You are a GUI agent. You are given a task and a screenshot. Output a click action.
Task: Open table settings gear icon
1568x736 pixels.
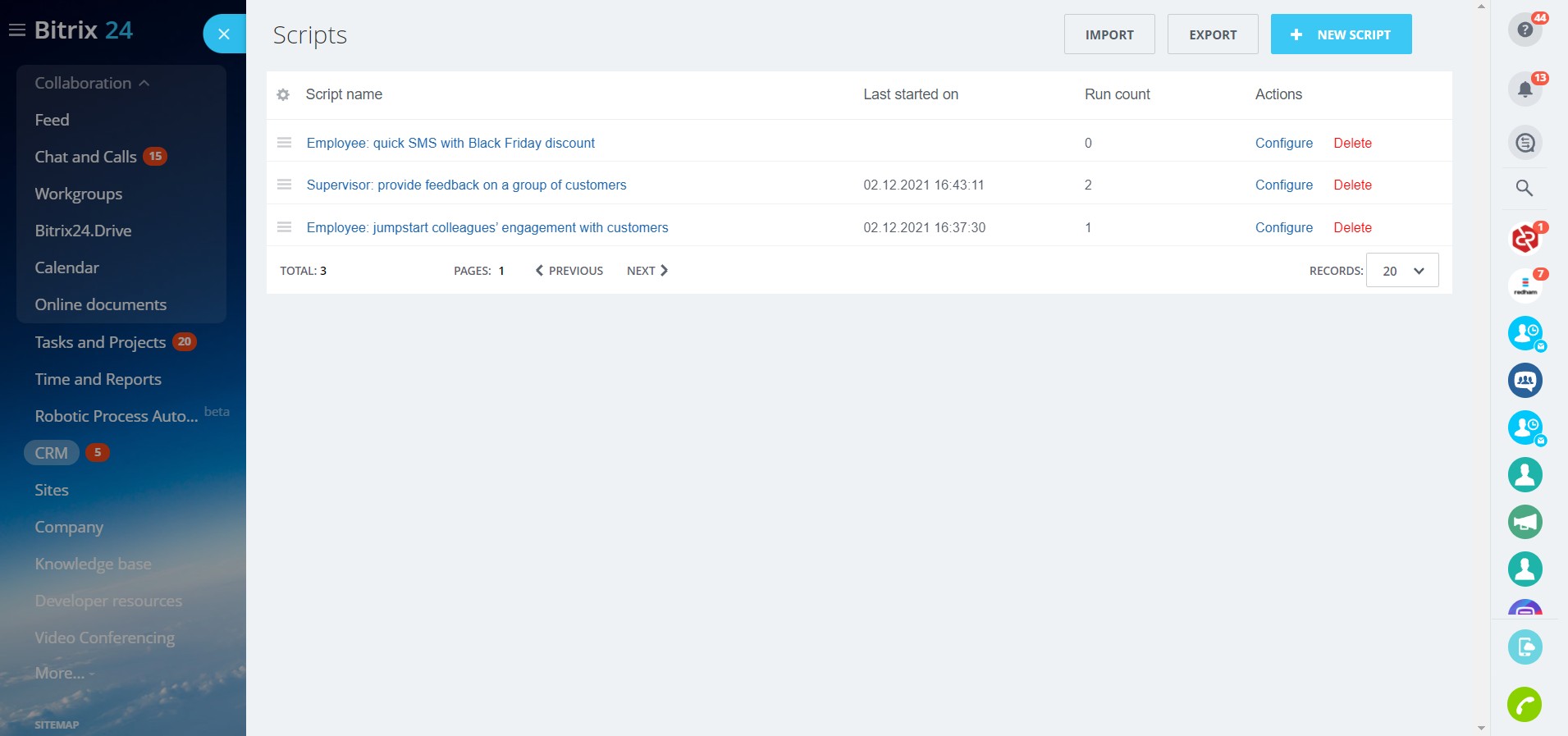pyautogui.click(x=283, y=95)
